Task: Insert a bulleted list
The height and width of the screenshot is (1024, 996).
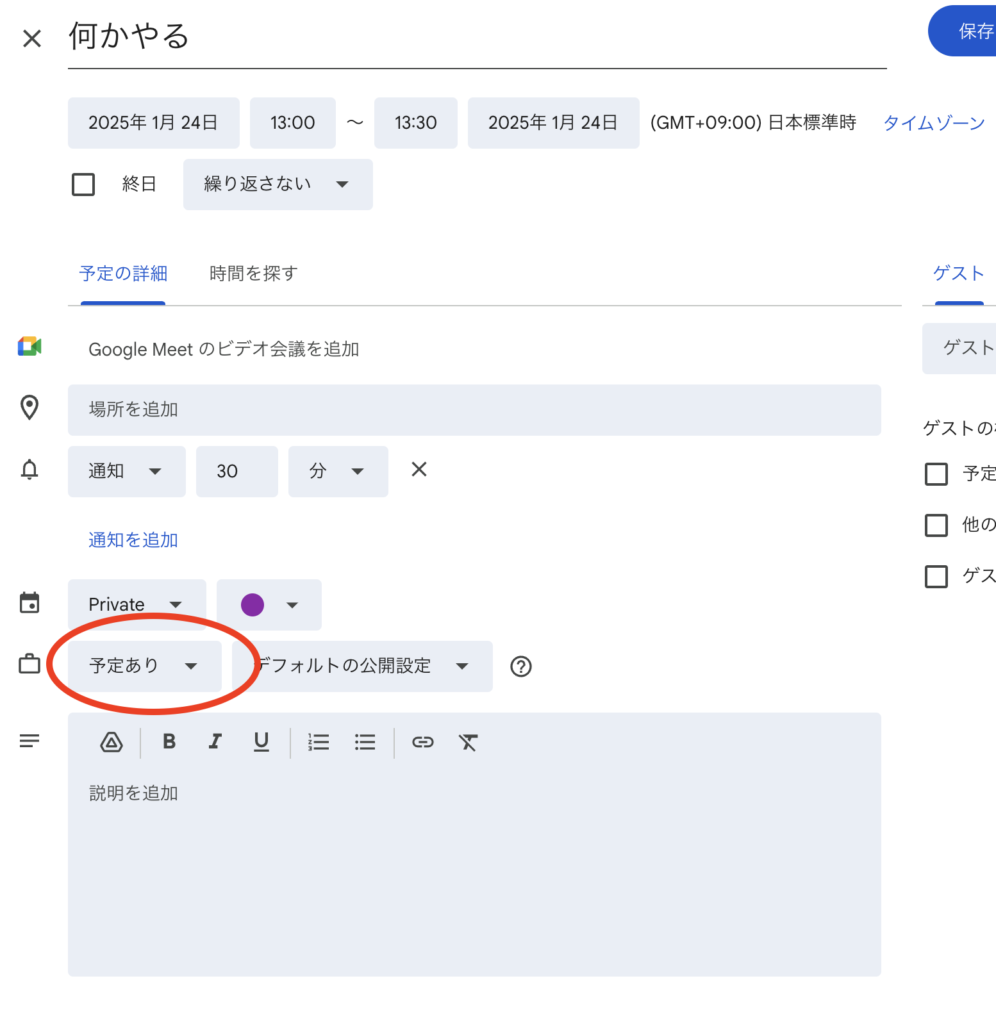Action: pyautogui.click(x=365, y=742)
